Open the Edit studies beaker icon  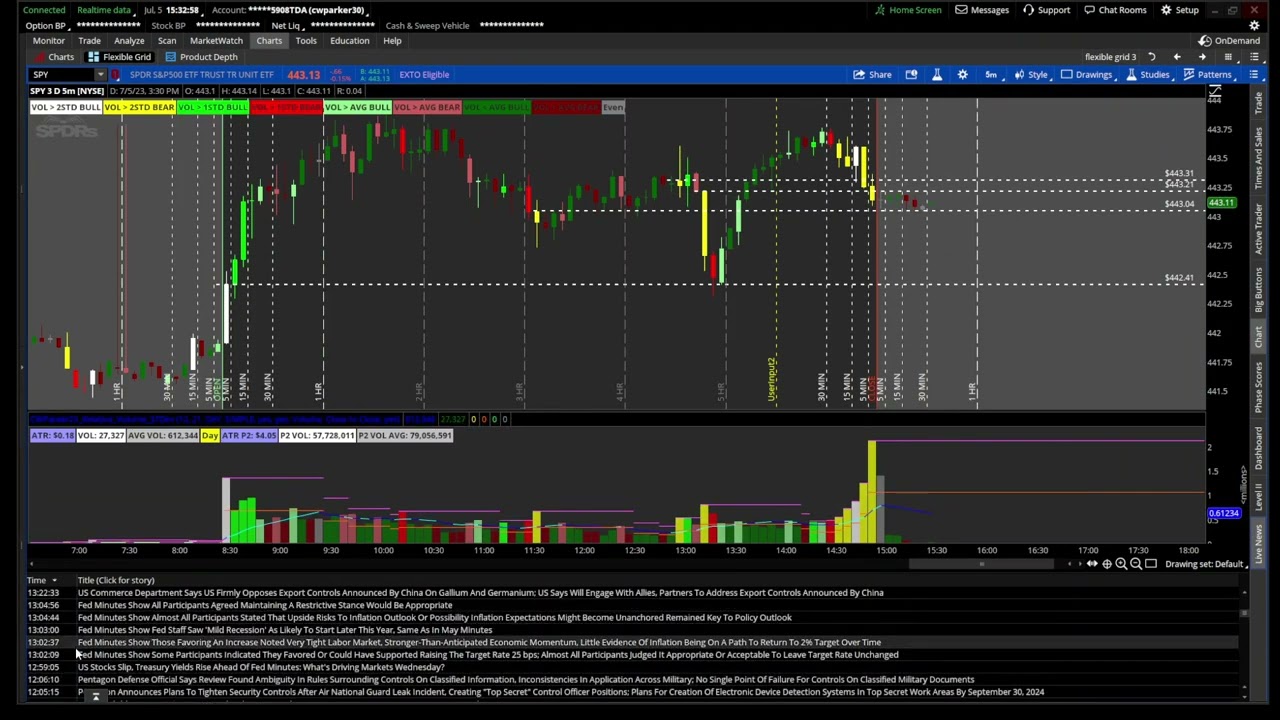(x=937, y=74)
